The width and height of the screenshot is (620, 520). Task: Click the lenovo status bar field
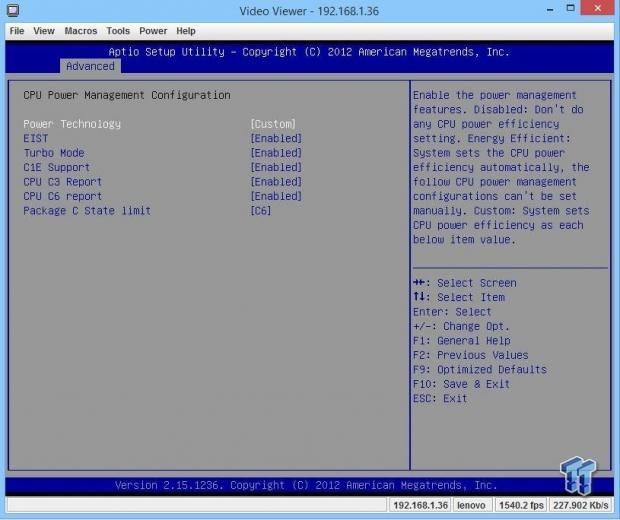tap(471, 505)
